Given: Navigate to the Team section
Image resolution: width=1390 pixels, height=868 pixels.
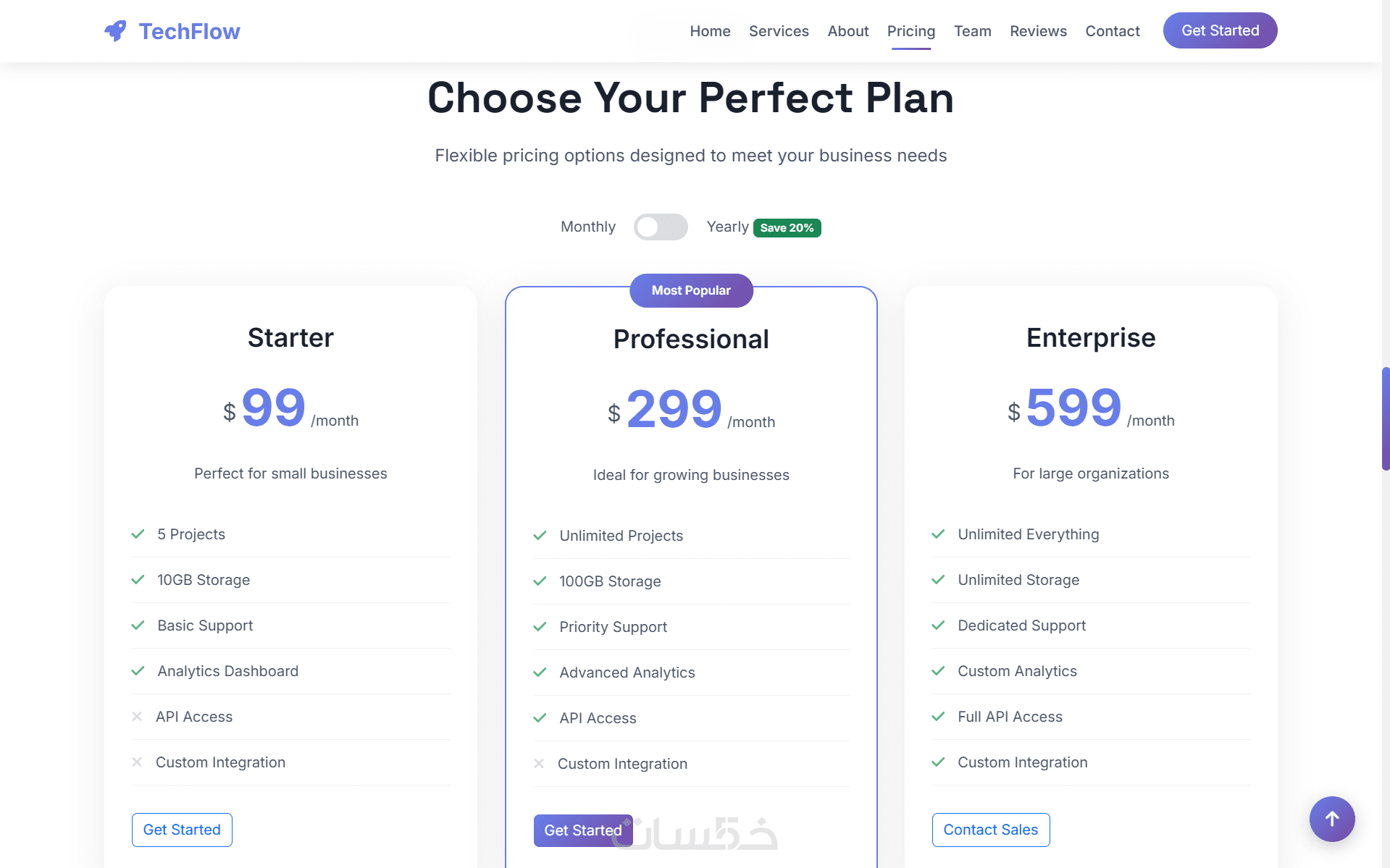Looking at the screenshot, I should 972,31.
